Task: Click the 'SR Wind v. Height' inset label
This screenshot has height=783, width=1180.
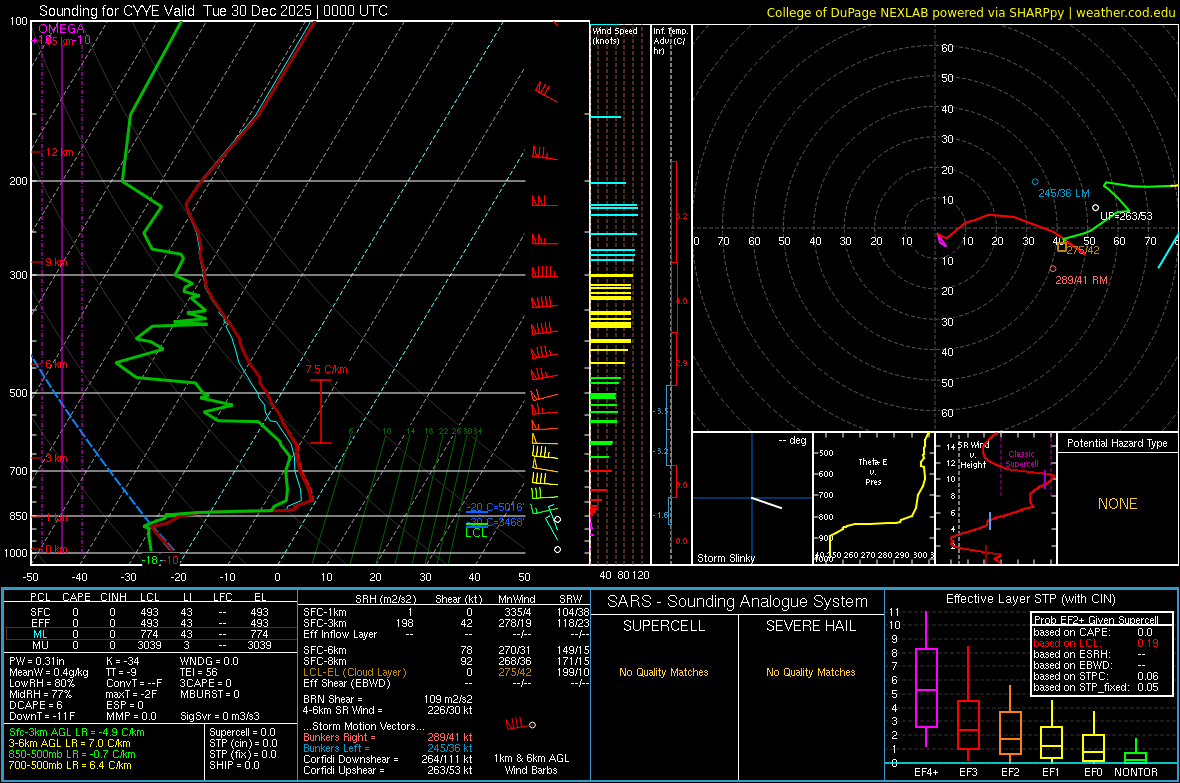Action: [973, 455]
